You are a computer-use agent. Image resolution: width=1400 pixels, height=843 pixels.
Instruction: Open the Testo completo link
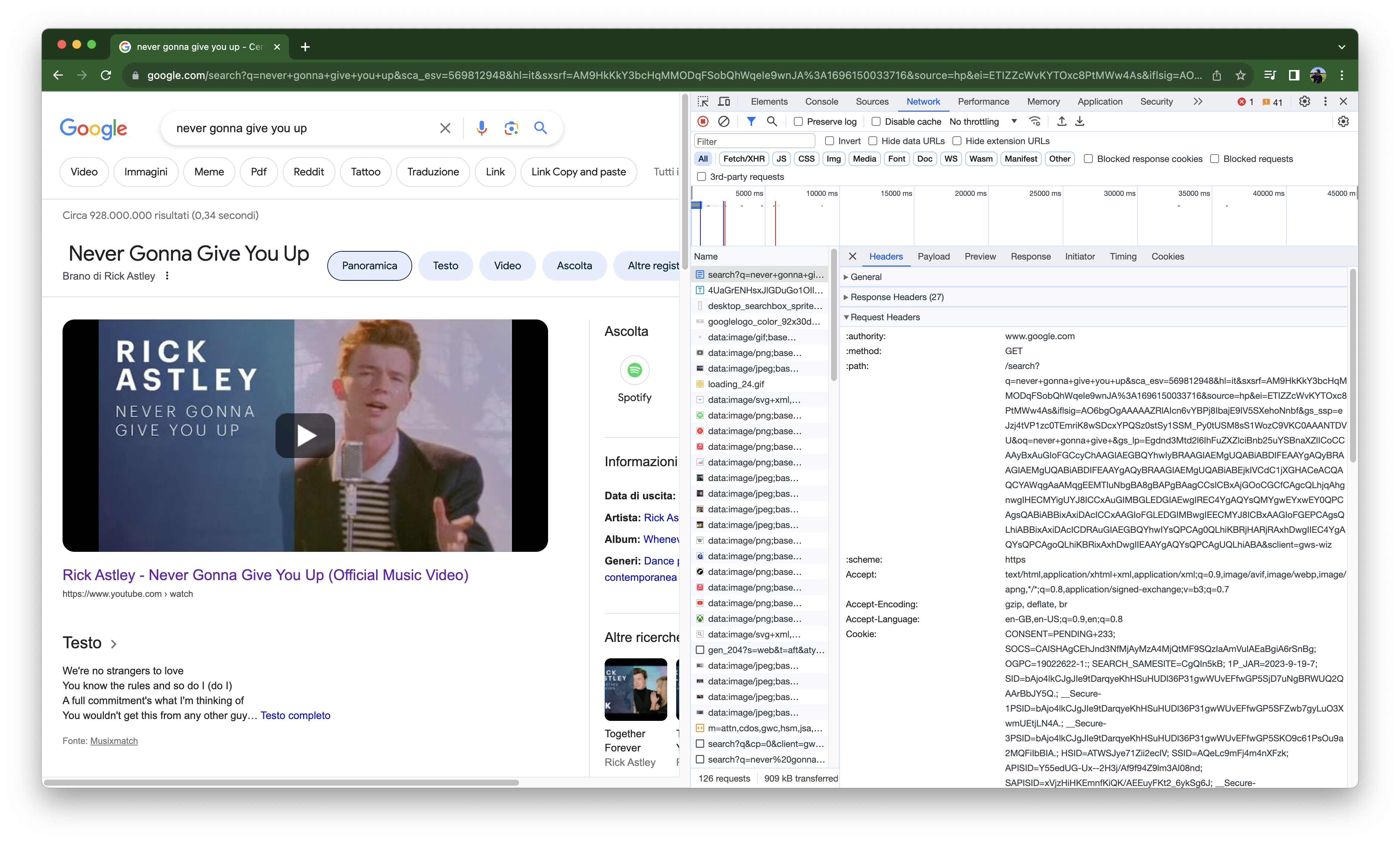[x=295, y=716]
